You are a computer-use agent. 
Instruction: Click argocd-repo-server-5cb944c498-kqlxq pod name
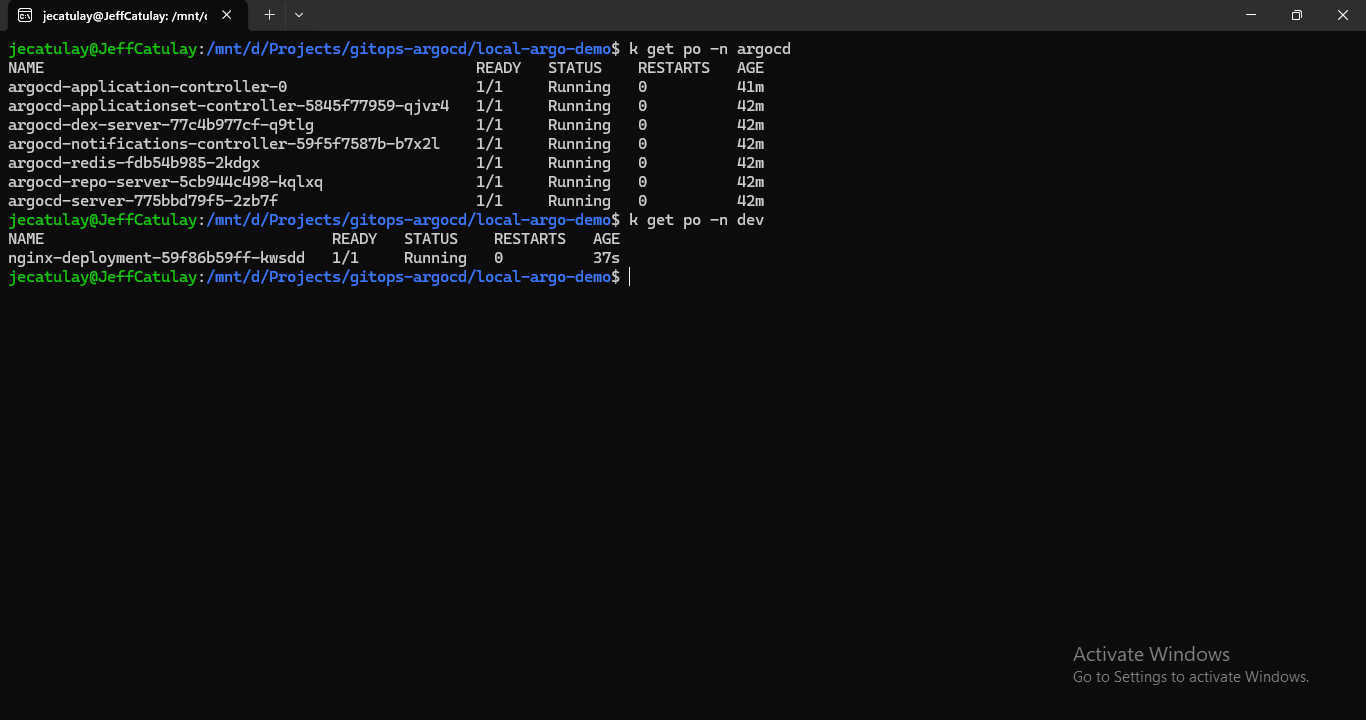coord(165,182)
